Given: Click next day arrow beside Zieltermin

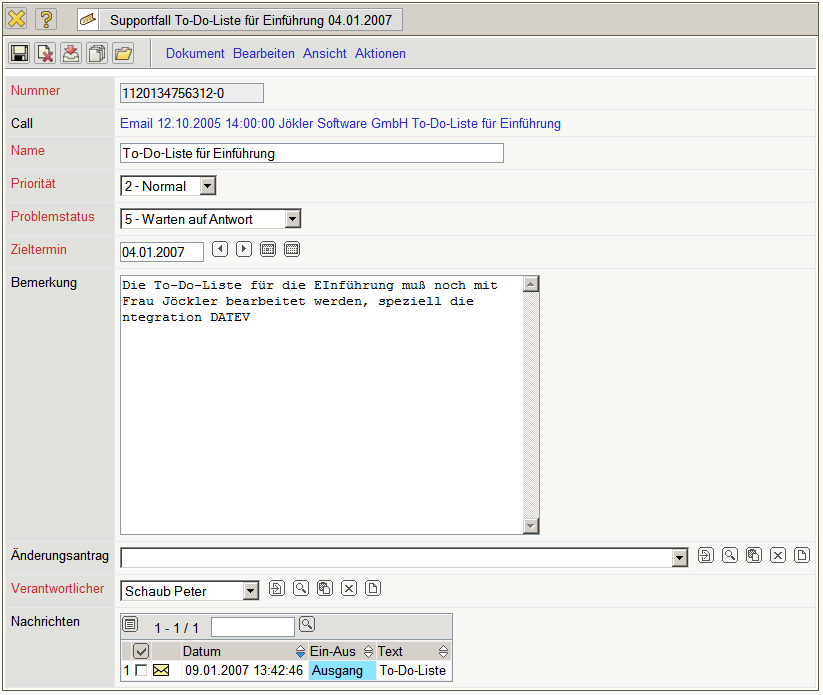Looking at the screenshot, I should [x=244, y=249].
